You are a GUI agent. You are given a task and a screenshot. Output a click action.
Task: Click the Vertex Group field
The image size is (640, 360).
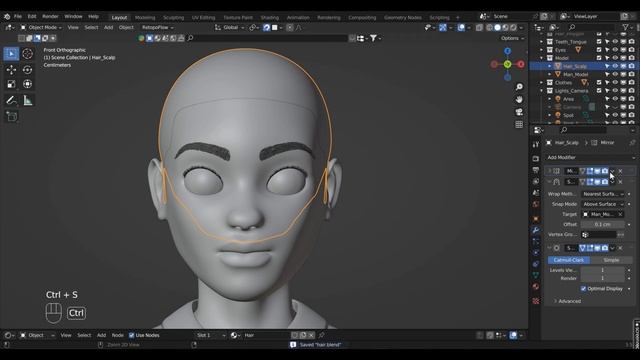pyautogui.click(x=599, y=235)
